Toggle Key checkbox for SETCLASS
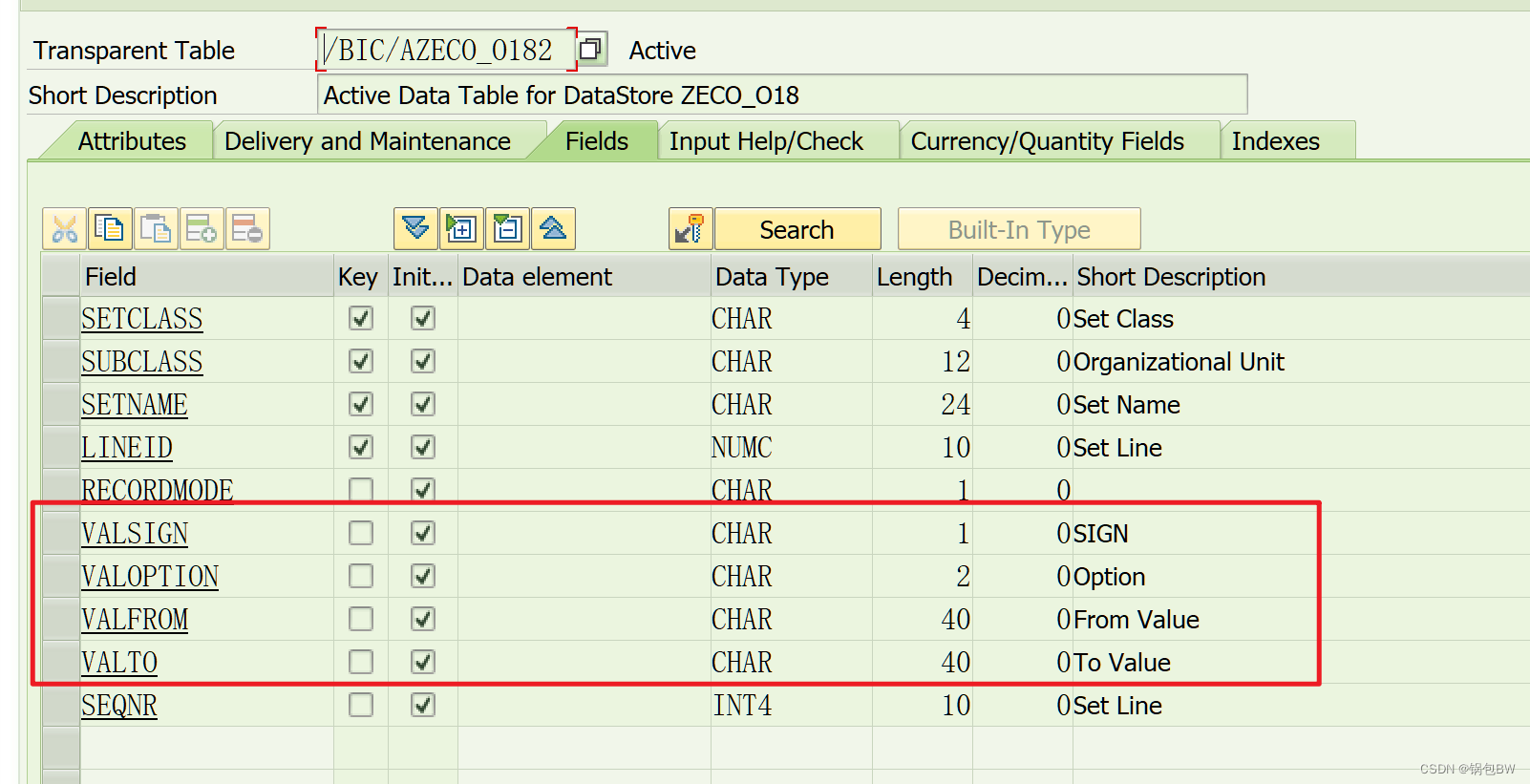Screen dimensions: 1530x784 pos(361,318)
